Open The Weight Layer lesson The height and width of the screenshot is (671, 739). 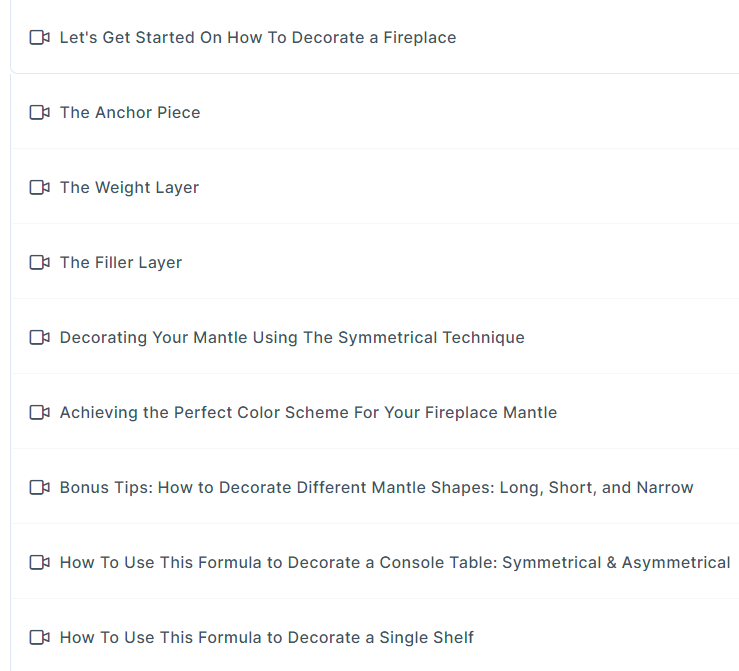[129, 188]
